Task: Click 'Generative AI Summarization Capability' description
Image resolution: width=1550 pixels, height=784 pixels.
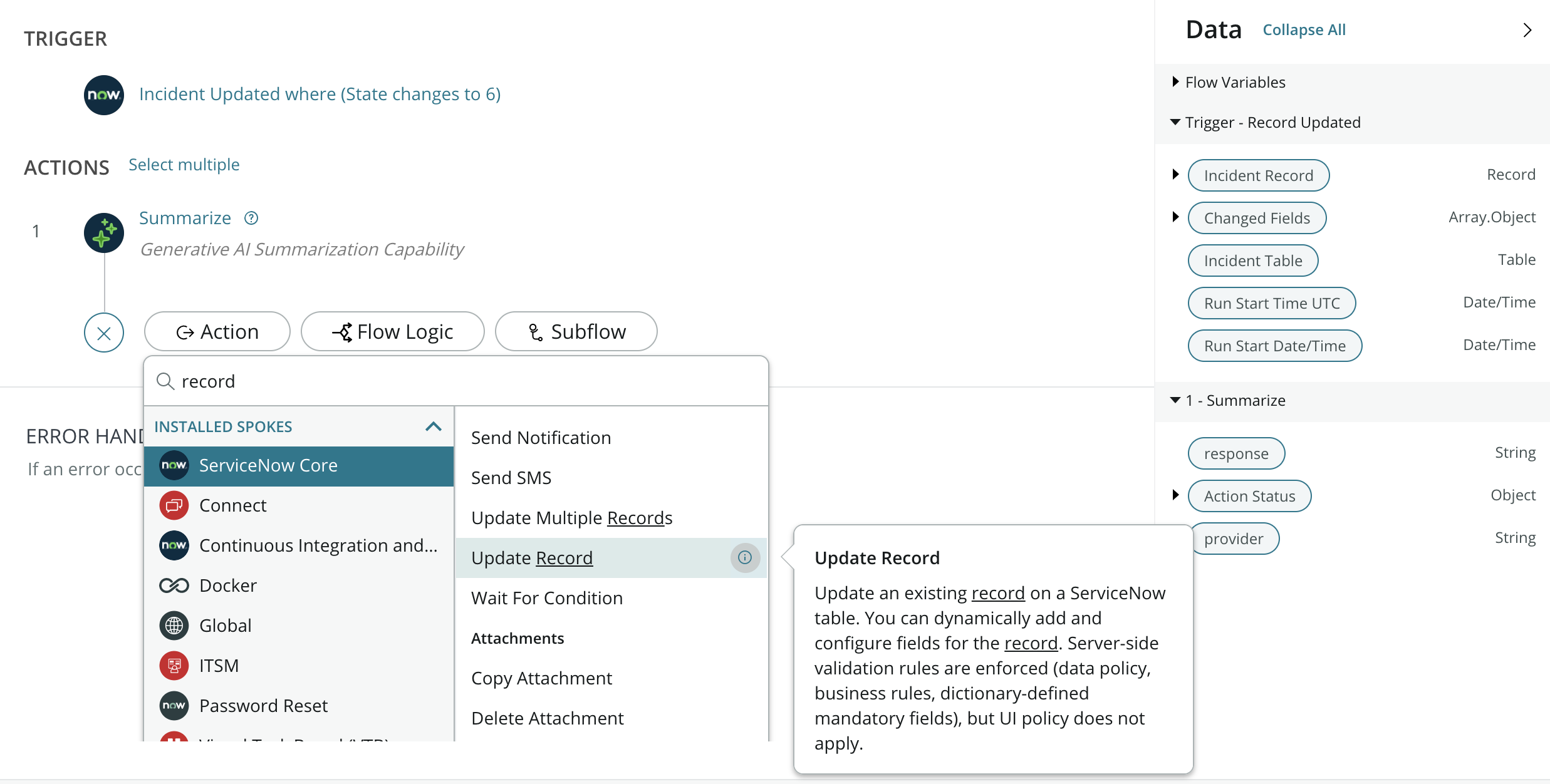Action: pyautogui.click(x=302, y=249)
